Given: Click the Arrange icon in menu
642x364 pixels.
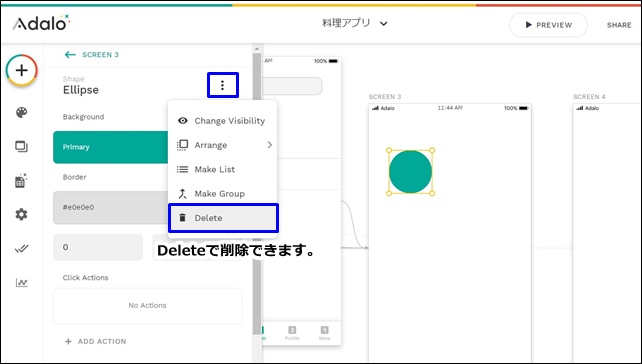Looking at the screenshot, I should click(x=183, y=145).
